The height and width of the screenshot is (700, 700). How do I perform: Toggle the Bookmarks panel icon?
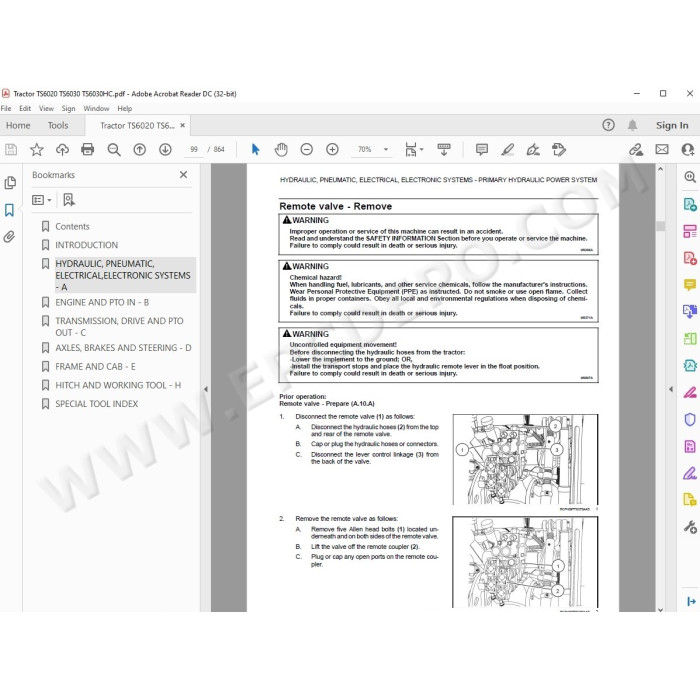coord(9,210)
